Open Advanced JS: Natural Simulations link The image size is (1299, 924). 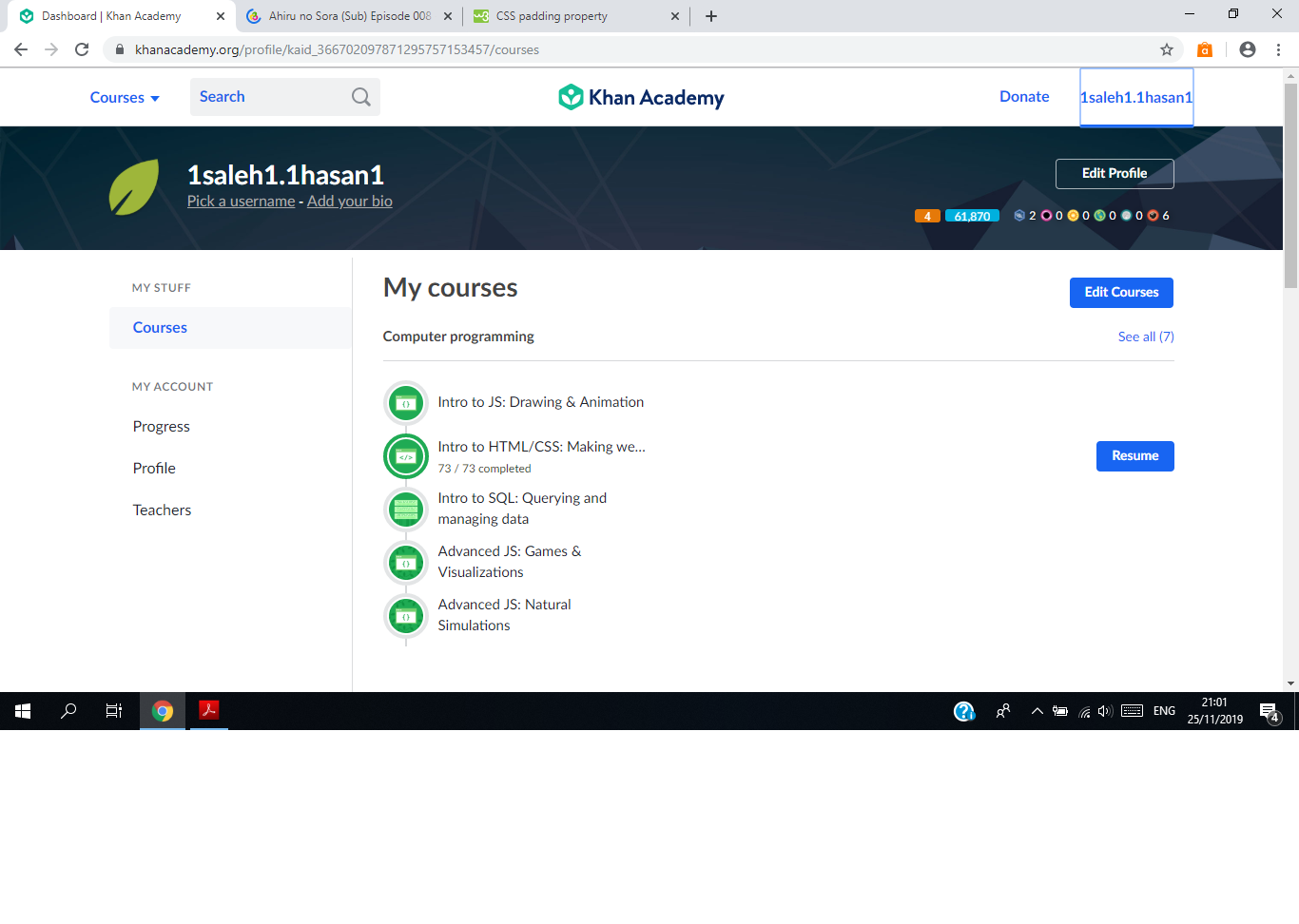504,615
